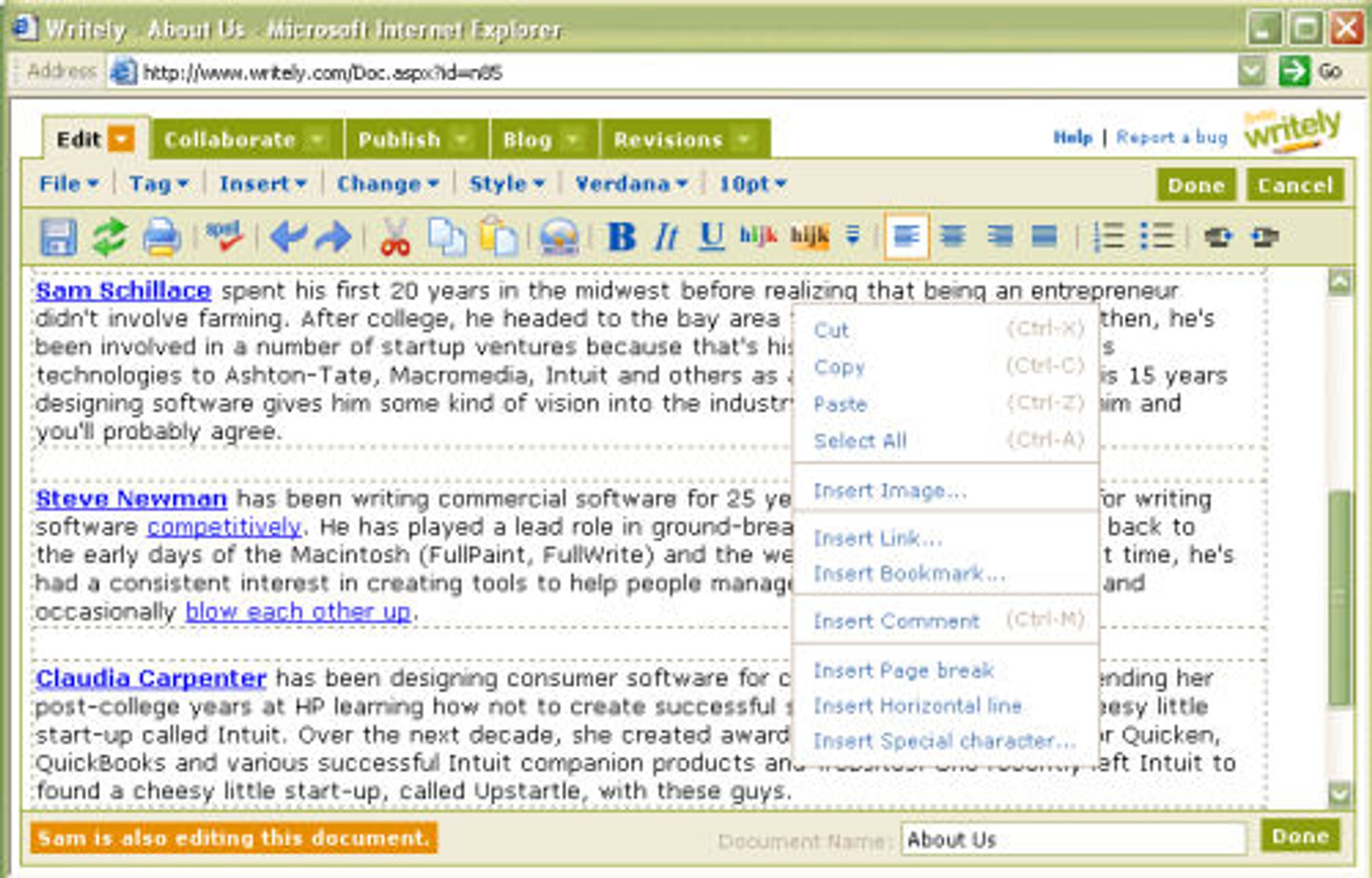Screen dimensions: 1372x878
Task: Toggle numbered list
Action: (1109, 237)
